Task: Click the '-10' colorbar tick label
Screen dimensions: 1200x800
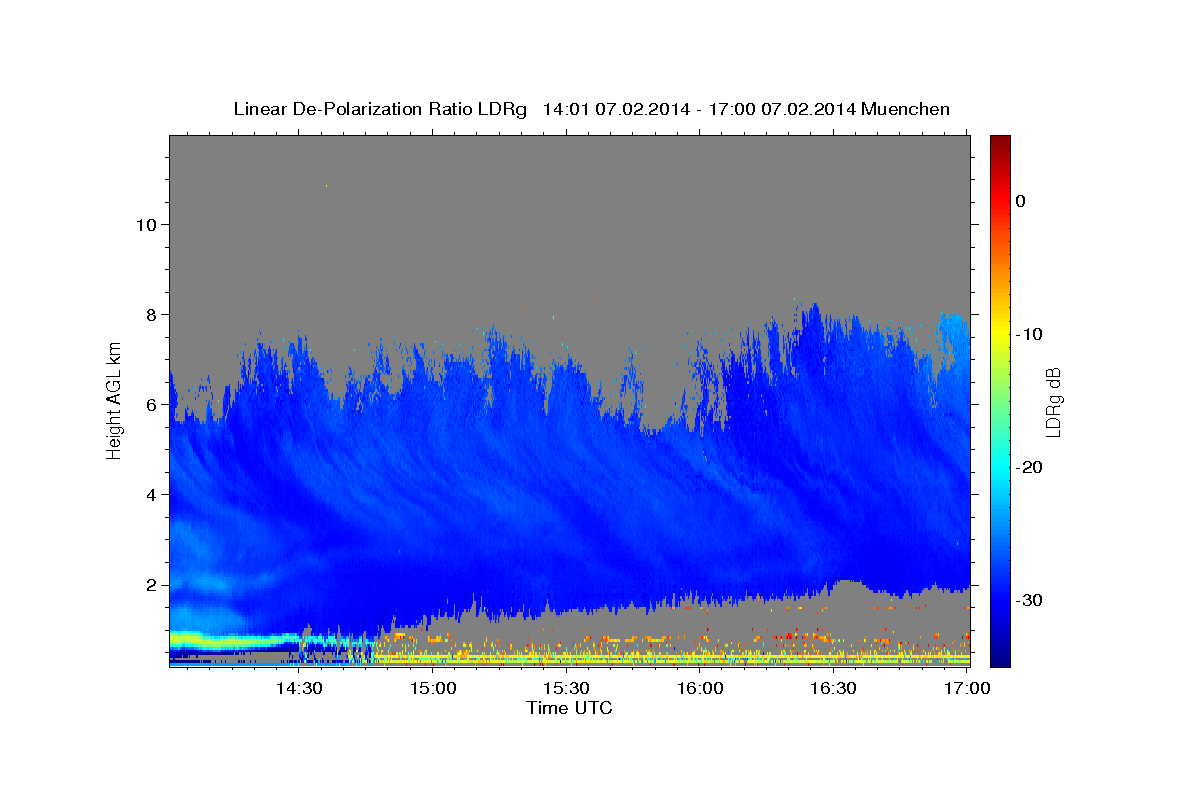Action: 1029,334
